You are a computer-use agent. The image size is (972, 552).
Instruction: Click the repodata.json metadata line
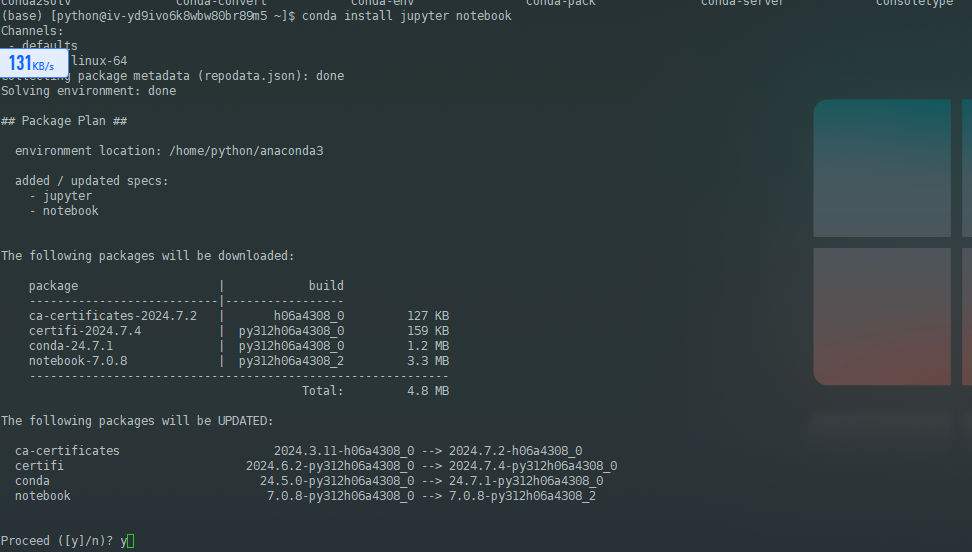point(172,76)
